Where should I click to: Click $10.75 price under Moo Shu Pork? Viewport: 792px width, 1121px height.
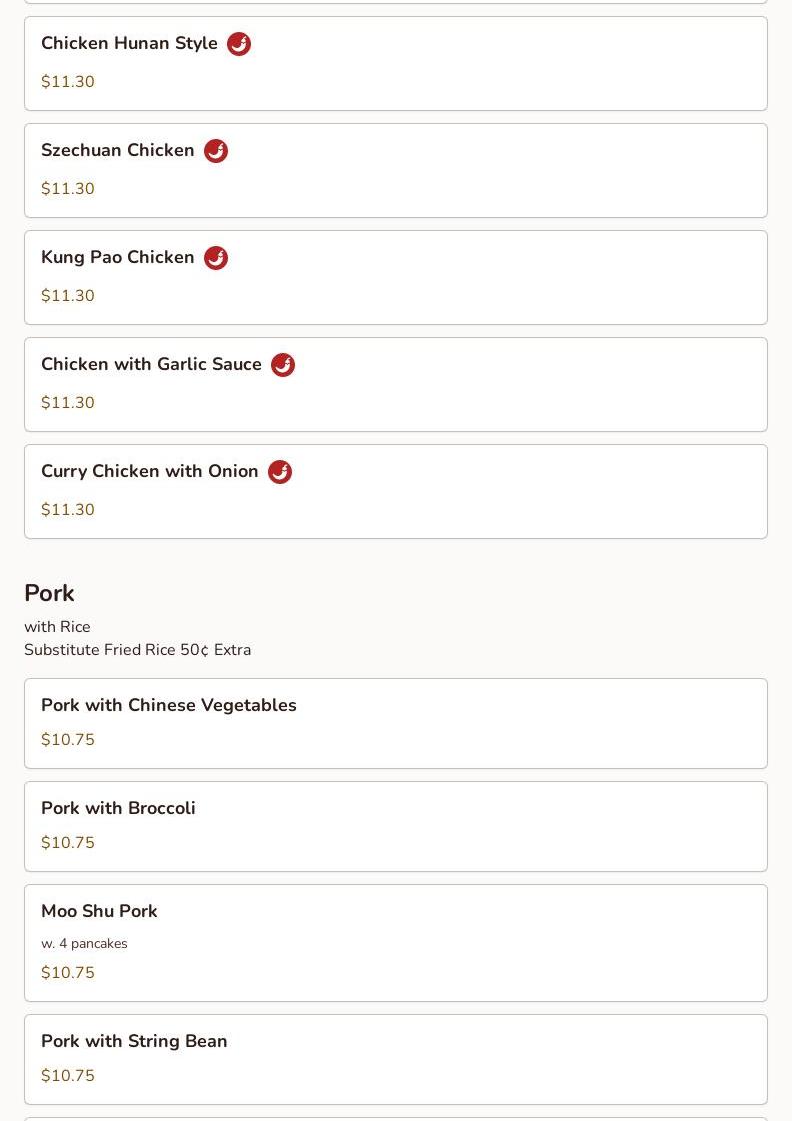pyautogui.click(x=68, y=972)
